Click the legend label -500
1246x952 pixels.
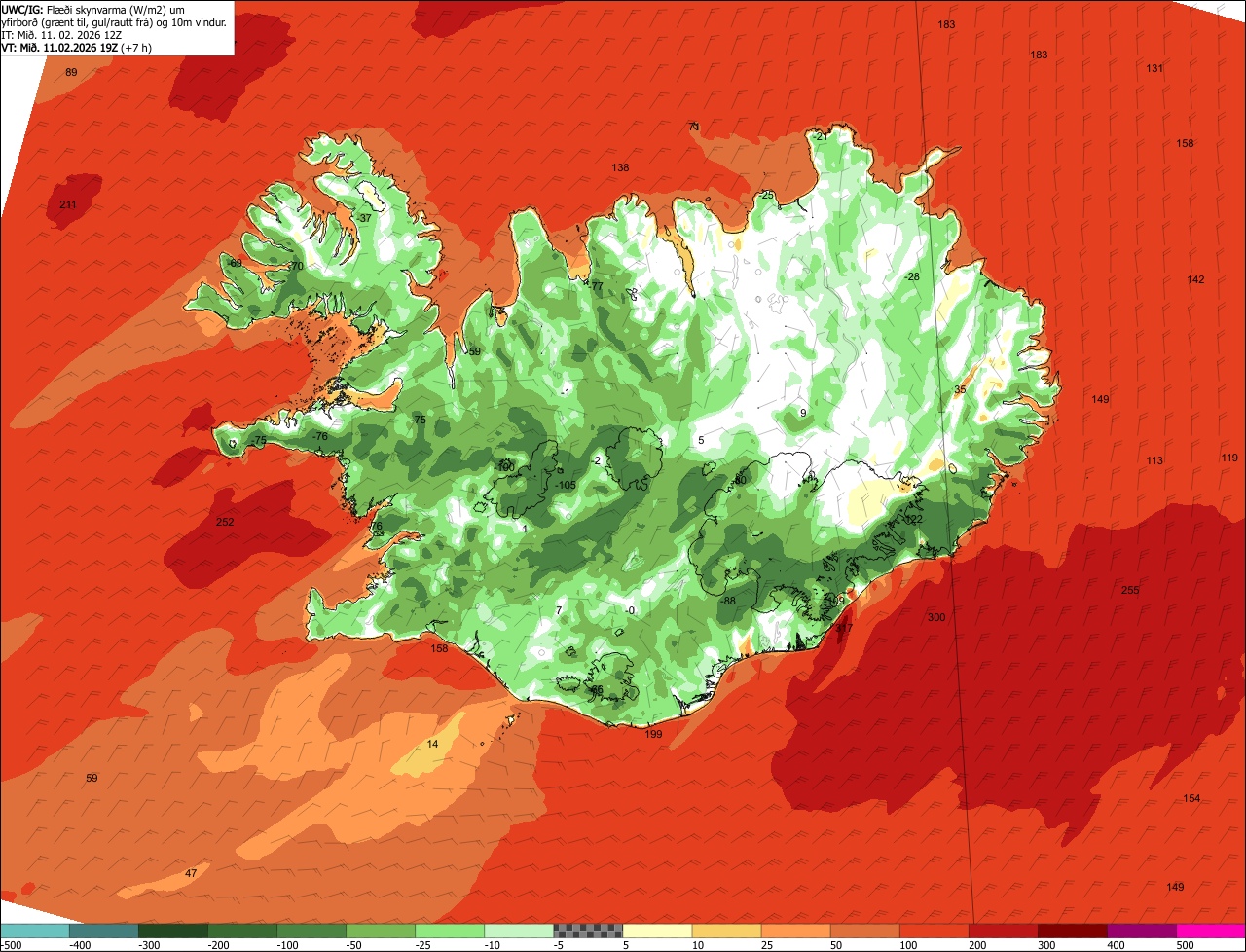[x=13, y=945]
